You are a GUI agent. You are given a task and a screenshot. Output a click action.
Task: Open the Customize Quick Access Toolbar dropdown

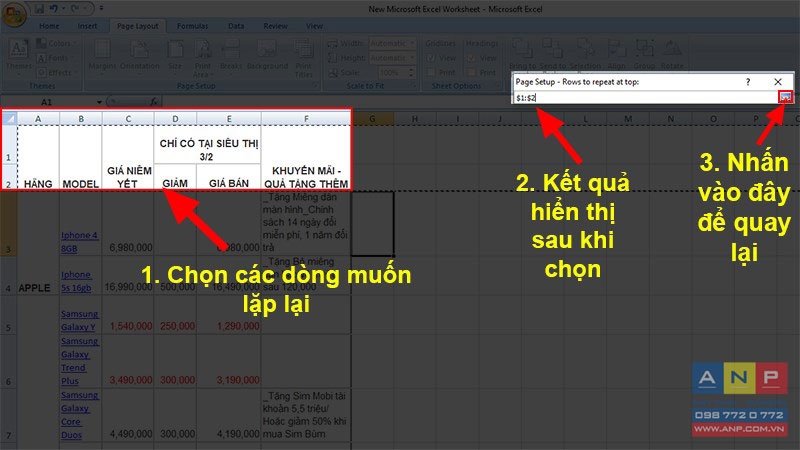coord(101,9)
